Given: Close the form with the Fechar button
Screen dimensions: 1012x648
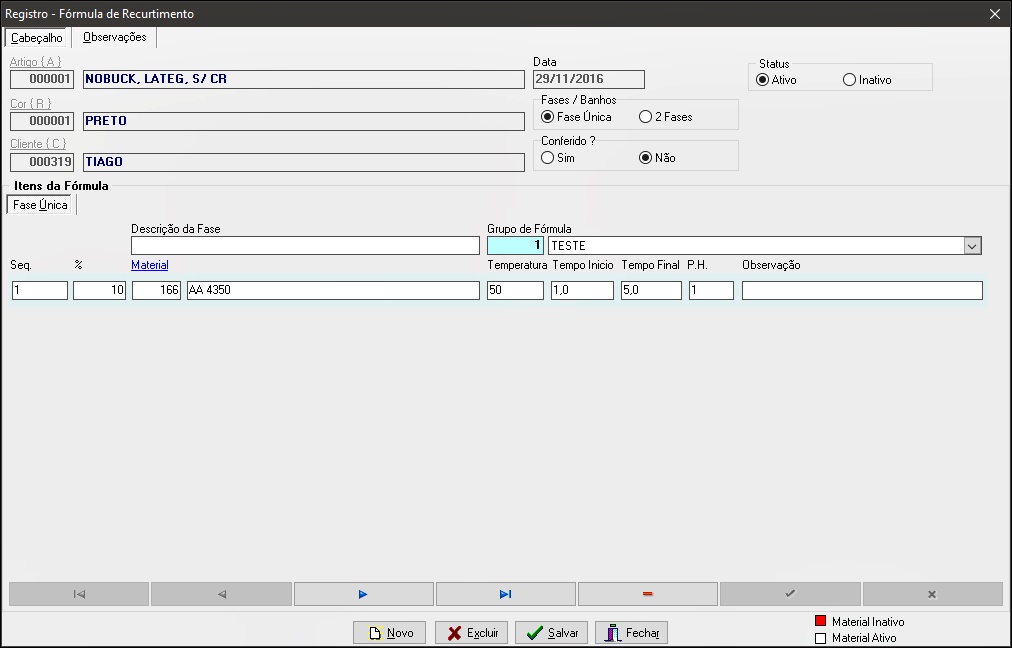Looking at the screenshot, I should (x=631, y=633).
